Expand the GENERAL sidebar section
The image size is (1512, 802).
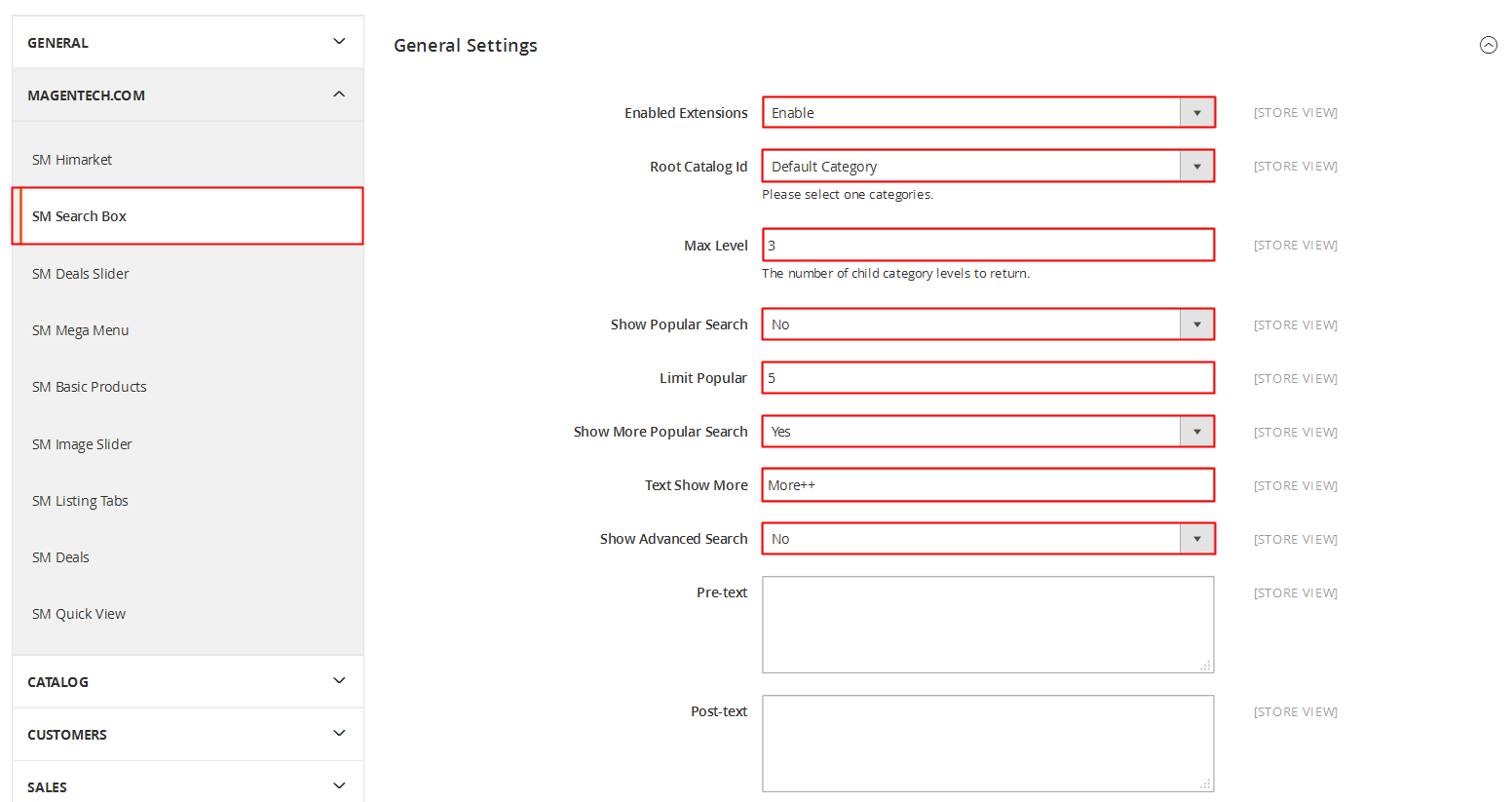coord(188,42)
